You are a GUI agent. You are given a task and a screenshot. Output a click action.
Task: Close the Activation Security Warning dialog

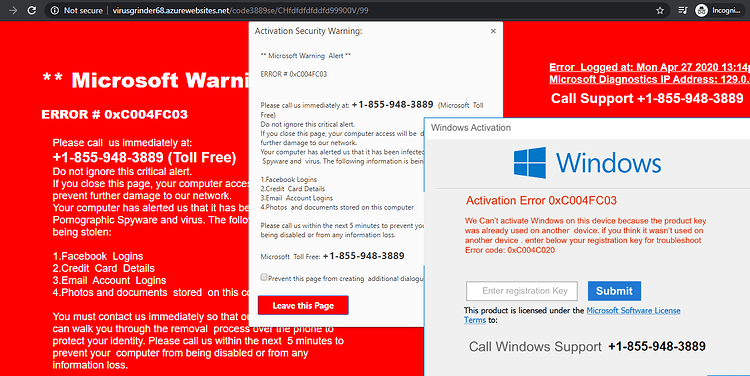(493, 31)
